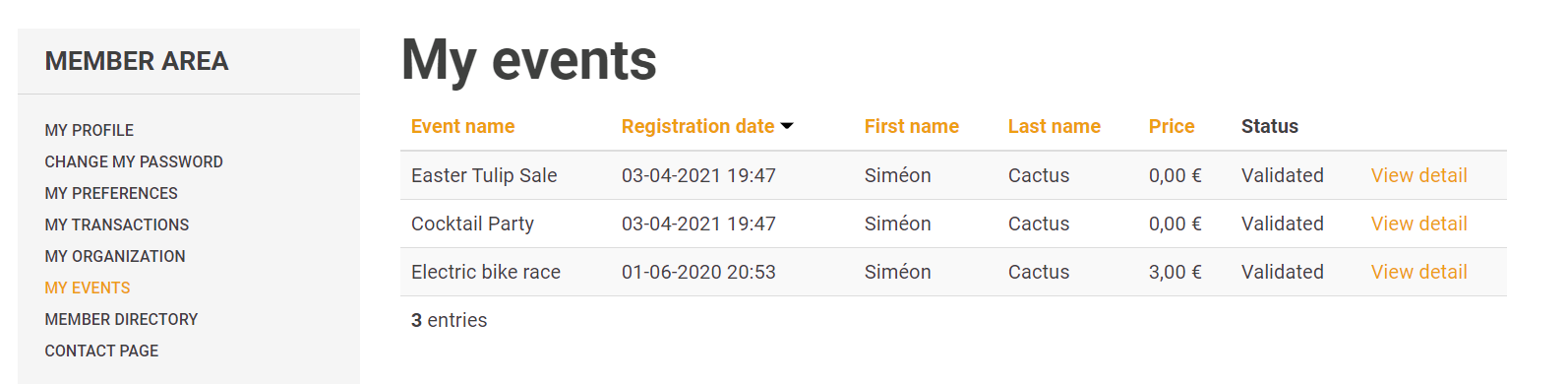
Task: Select the highlighted My Events item
Action: click(x=88, y=288)
